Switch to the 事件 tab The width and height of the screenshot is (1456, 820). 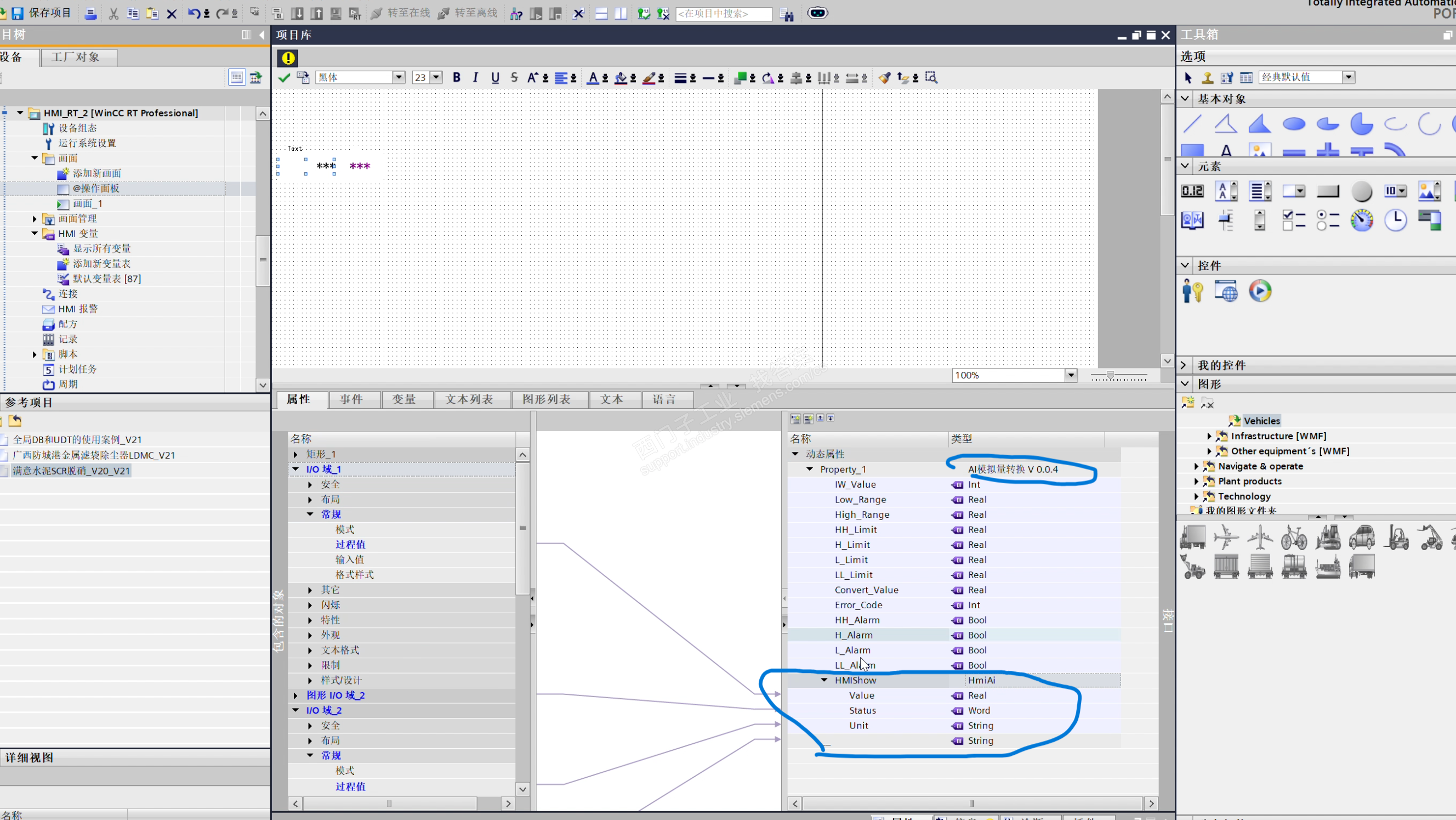tap(351, 399)
